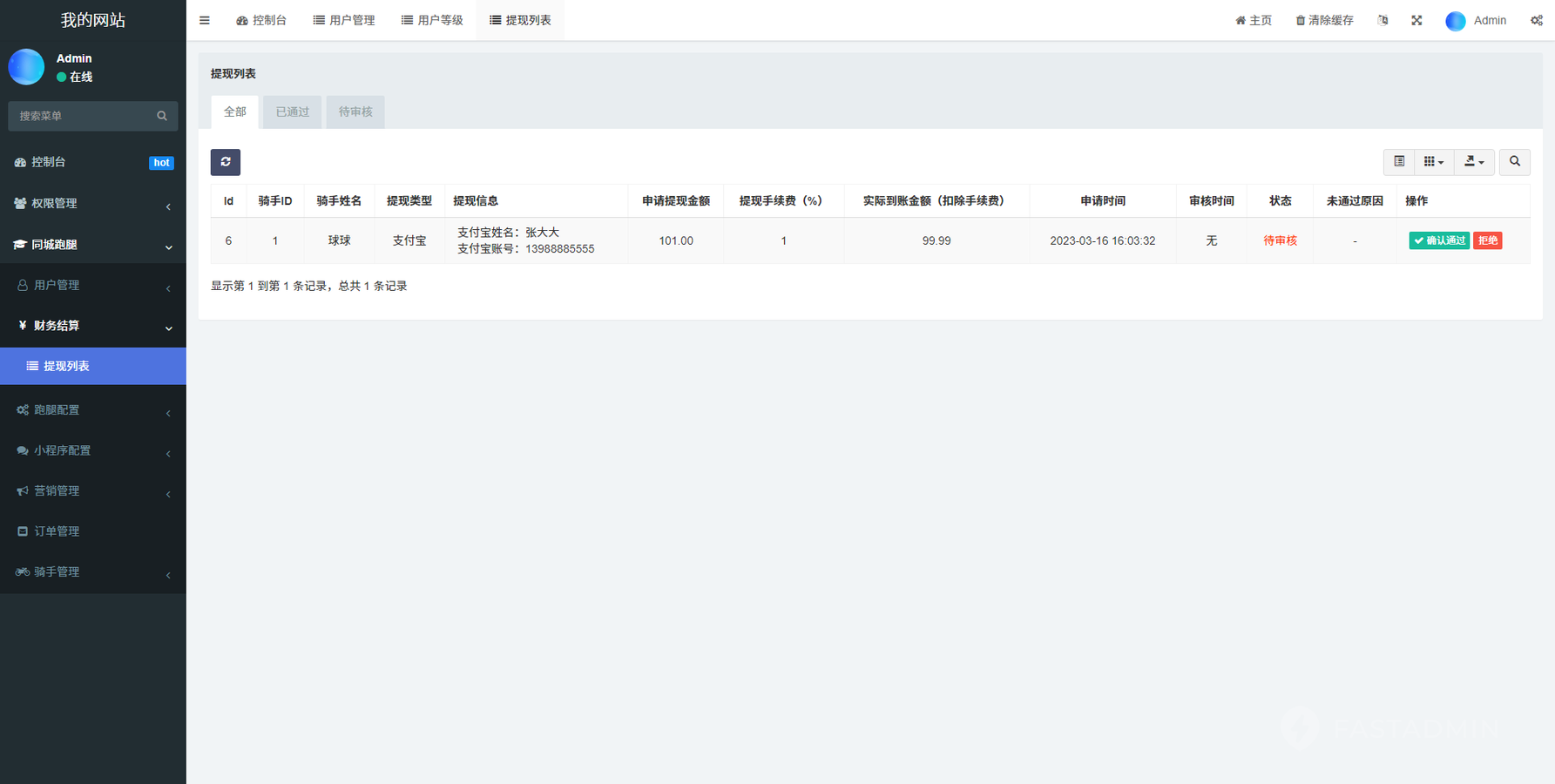
Task: Click the Admin avatar in the top bar
Action: click(x=1456, y=21)
